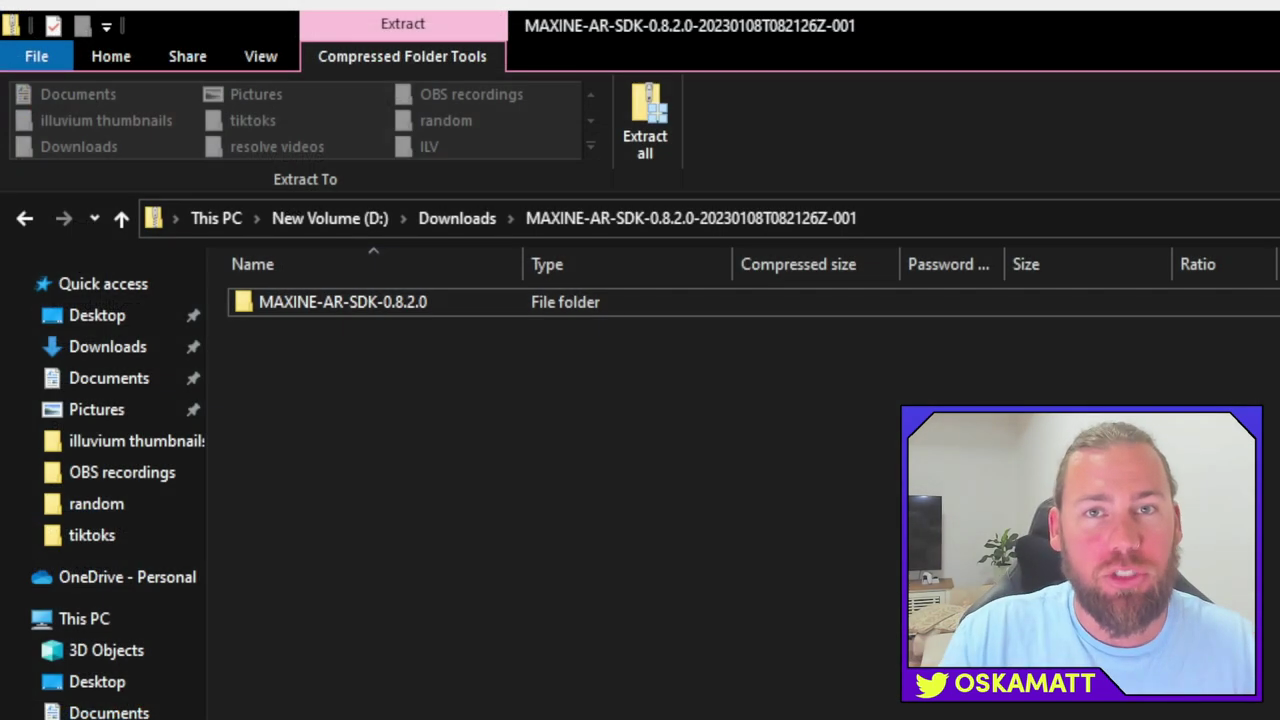Click the forward navigation arrow
The image size is (1280, 720).
tap(63, 218)
